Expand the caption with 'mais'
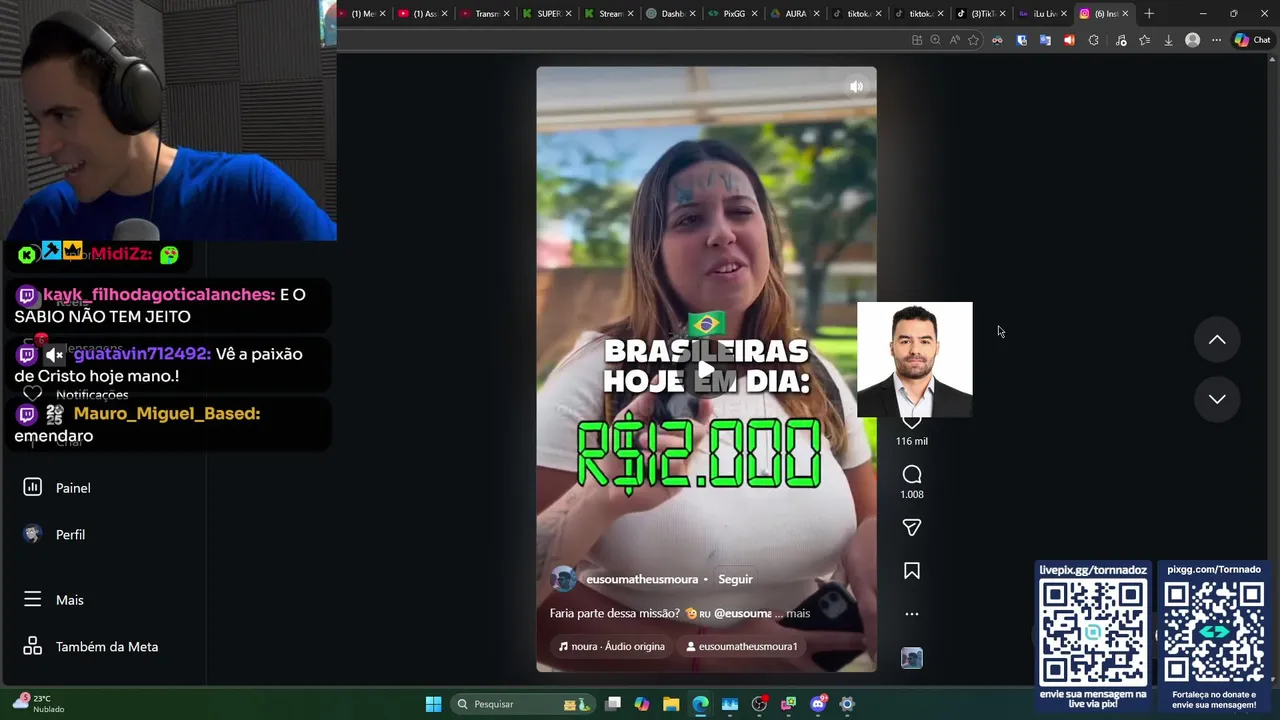The width and height of the screenshot is (1280, 720). (x=798, y=613)
